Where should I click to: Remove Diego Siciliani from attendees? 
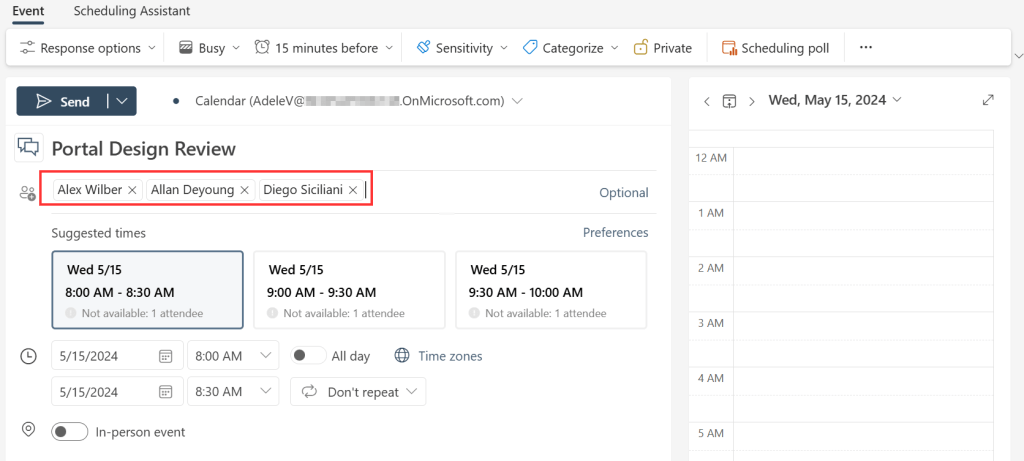click(x=352, y=190)
